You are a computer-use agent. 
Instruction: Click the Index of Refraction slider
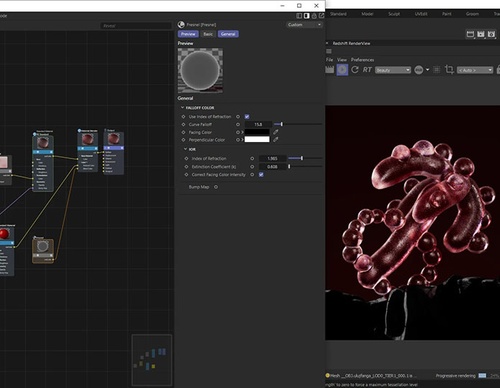305,158
